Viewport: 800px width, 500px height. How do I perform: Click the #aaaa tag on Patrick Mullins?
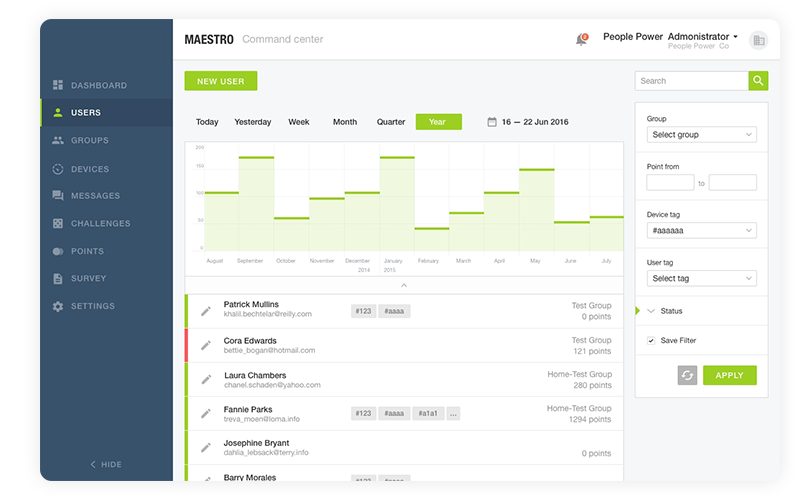394,311
